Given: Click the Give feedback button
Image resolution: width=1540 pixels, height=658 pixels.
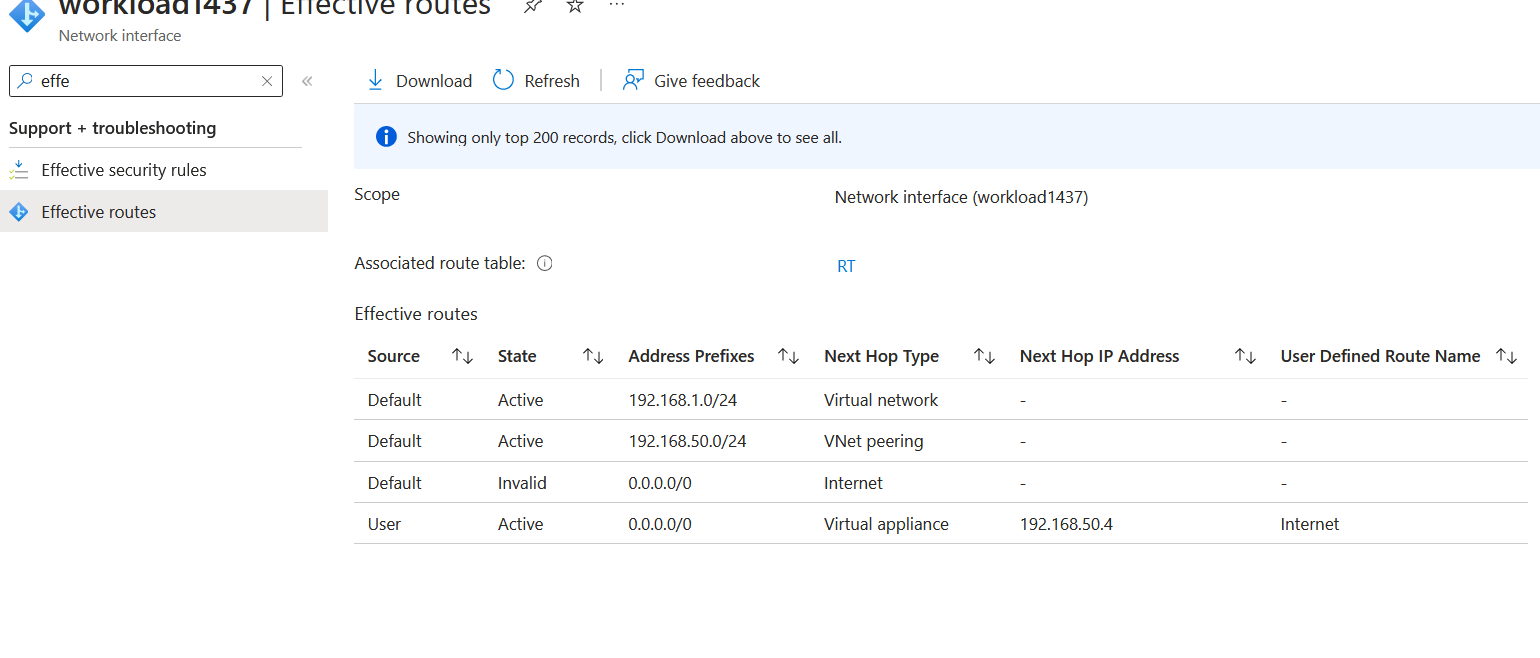Looking at the screenshot, I should tap(705, 80).
